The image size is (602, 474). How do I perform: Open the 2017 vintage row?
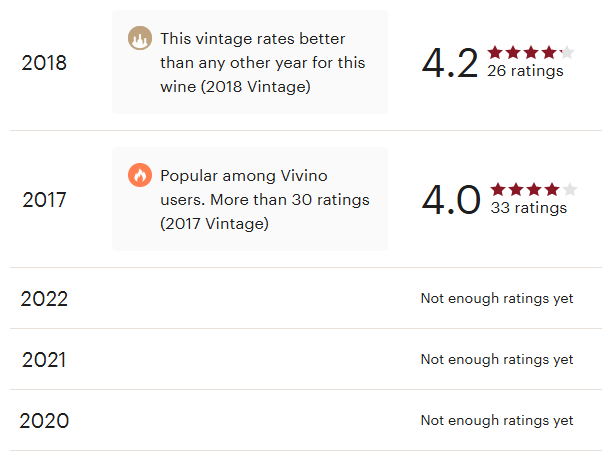point(44,200)
